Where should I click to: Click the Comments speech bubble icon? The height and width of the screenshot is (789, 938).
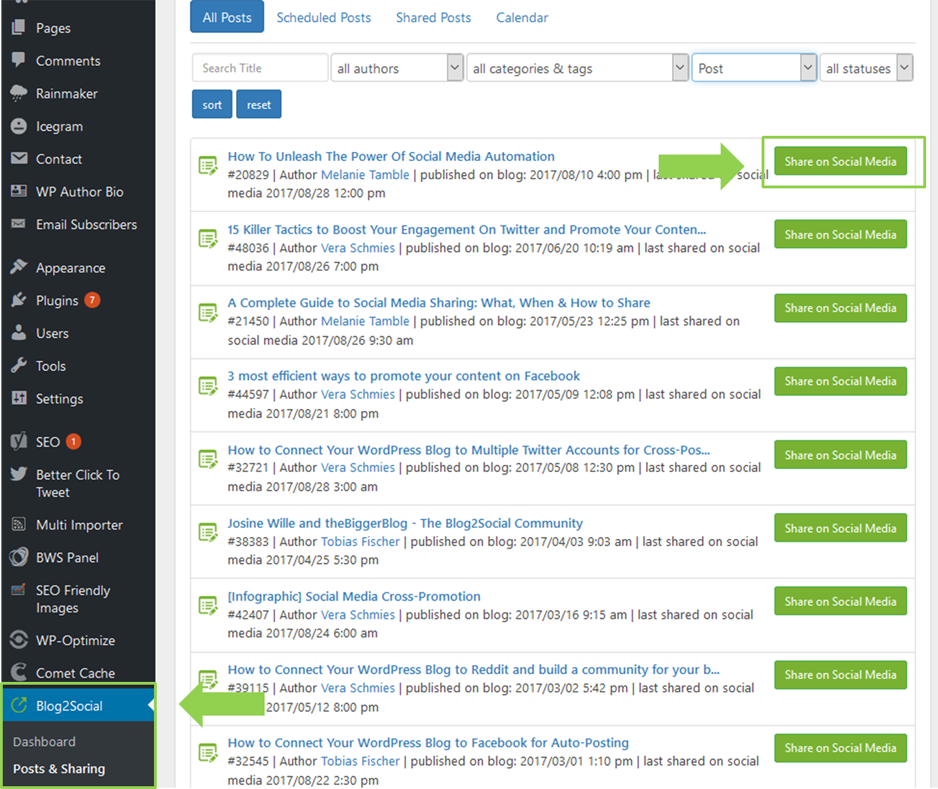pos(19,60)
